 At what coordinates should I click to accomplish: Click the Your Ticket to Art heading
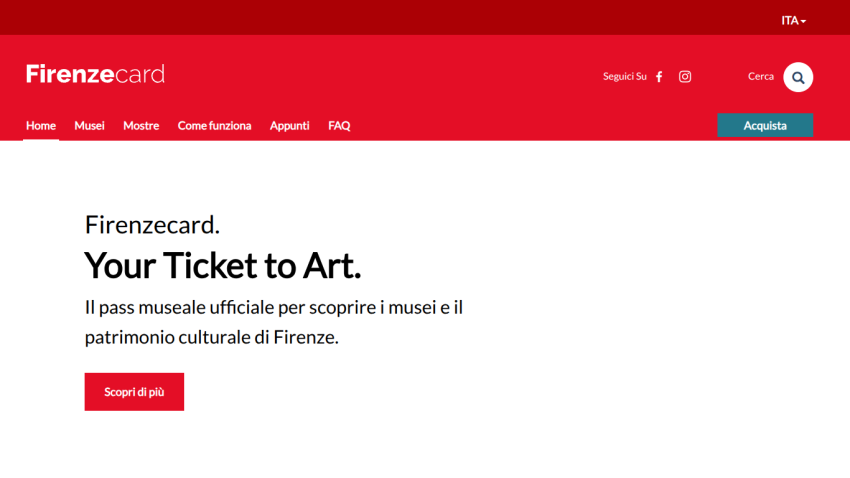(222, 266)
